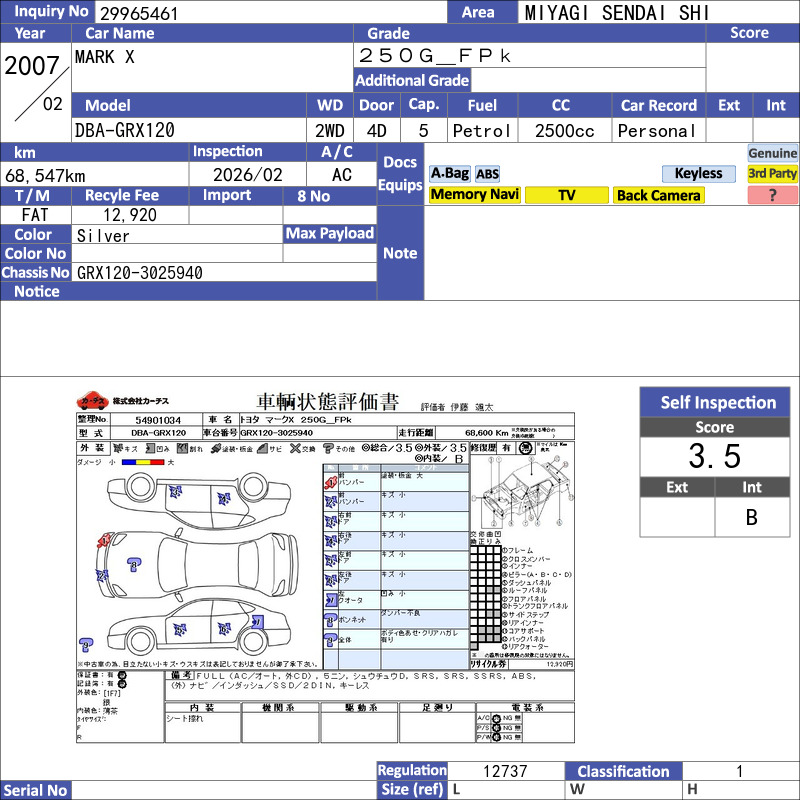Click the Note section header
The image size is (800, 800).
click(x=400, y=253)
